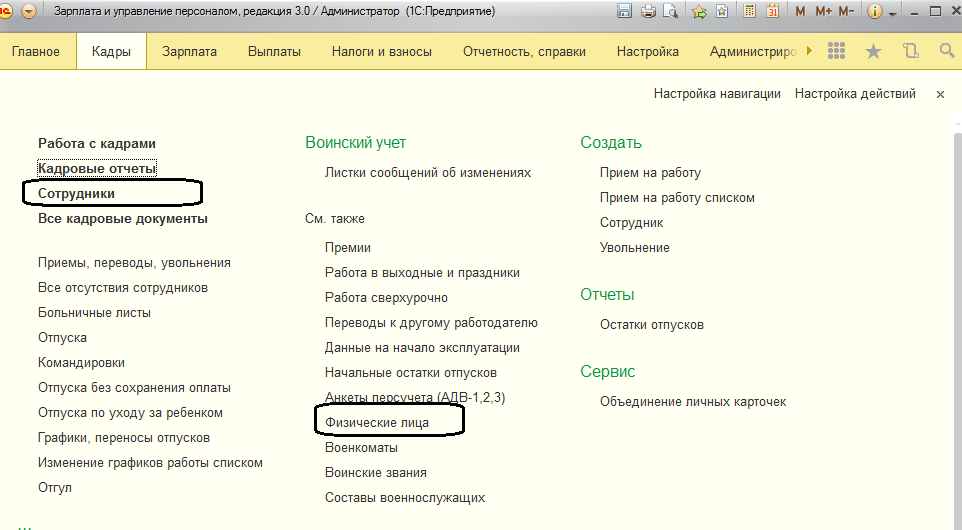The height and width of the screenshot is (530, 962).
Task: Click the M memory button
Action: pos(800,11)
